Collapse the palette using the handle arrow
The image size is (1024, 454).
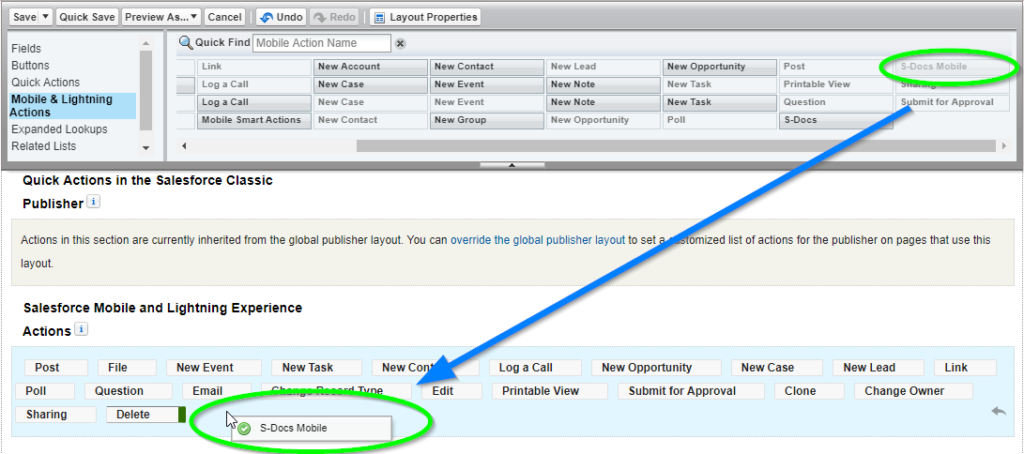(x=512, y=165)
